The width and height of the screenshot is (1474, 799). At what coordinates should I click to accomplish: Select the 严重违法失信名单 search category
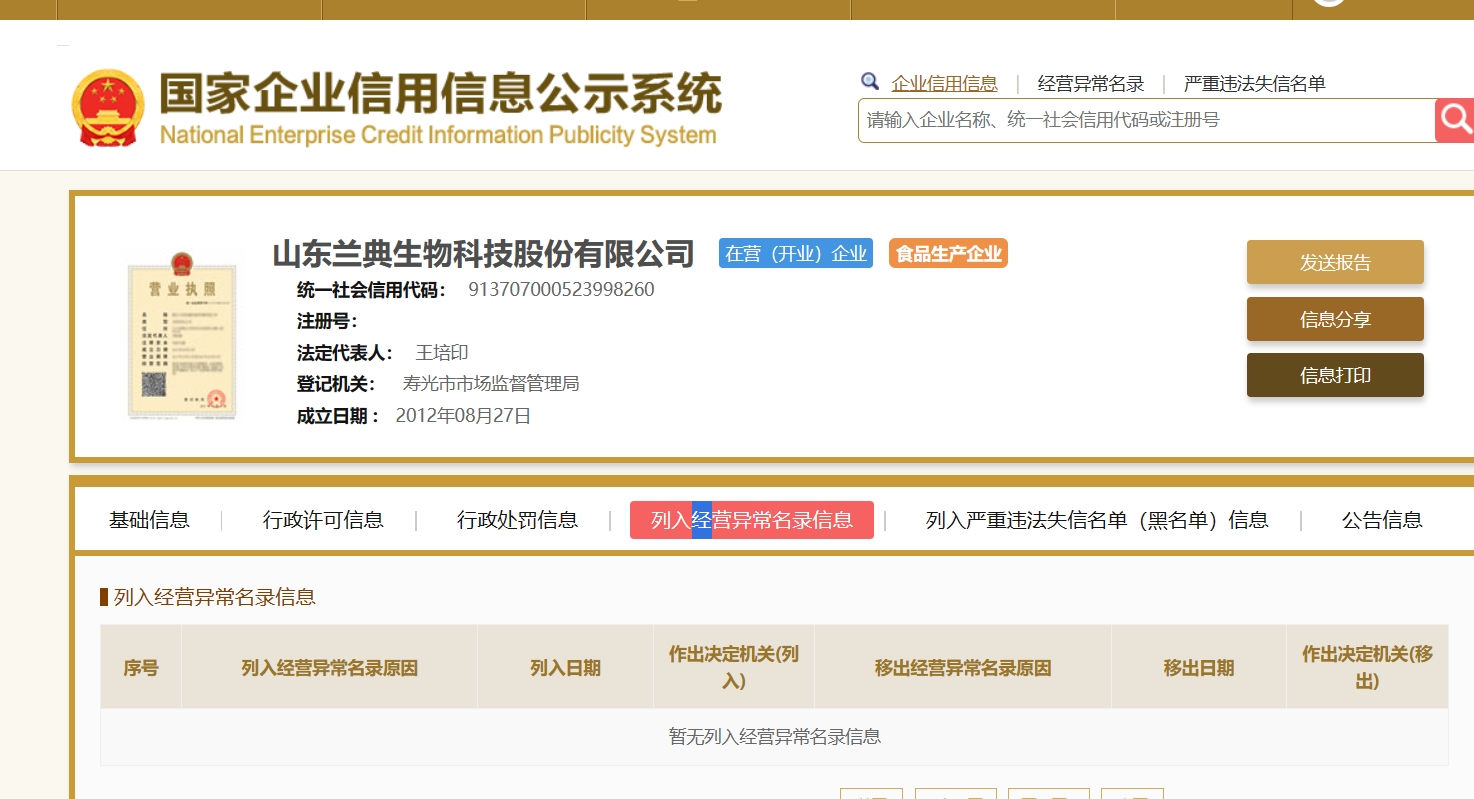click(1254, 84)
